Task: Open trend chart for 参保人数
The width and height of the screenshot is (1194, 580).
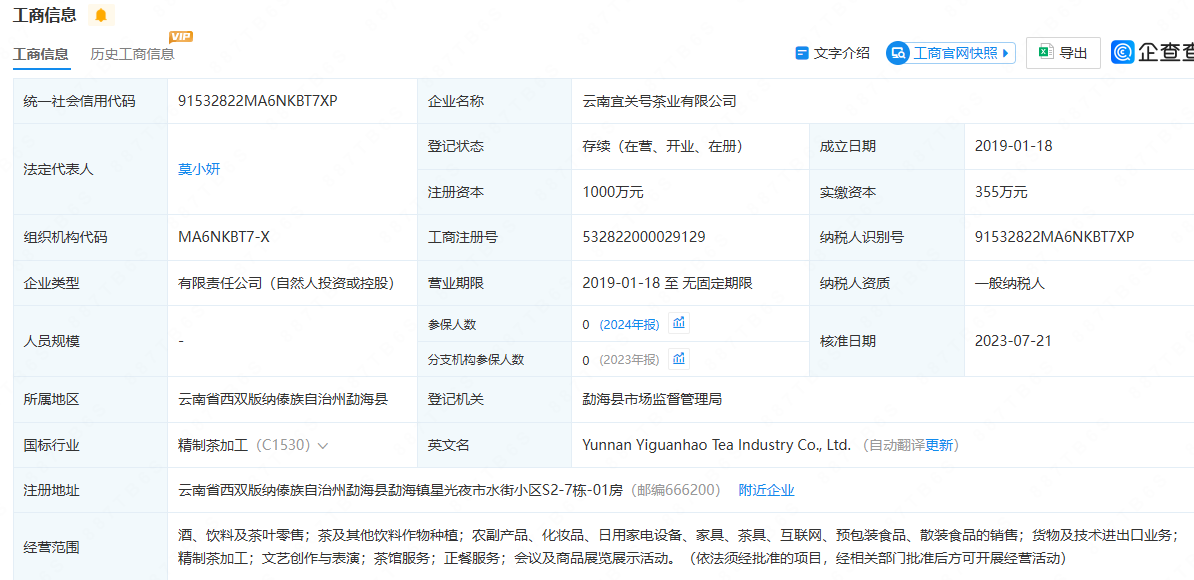Action: 679,323
